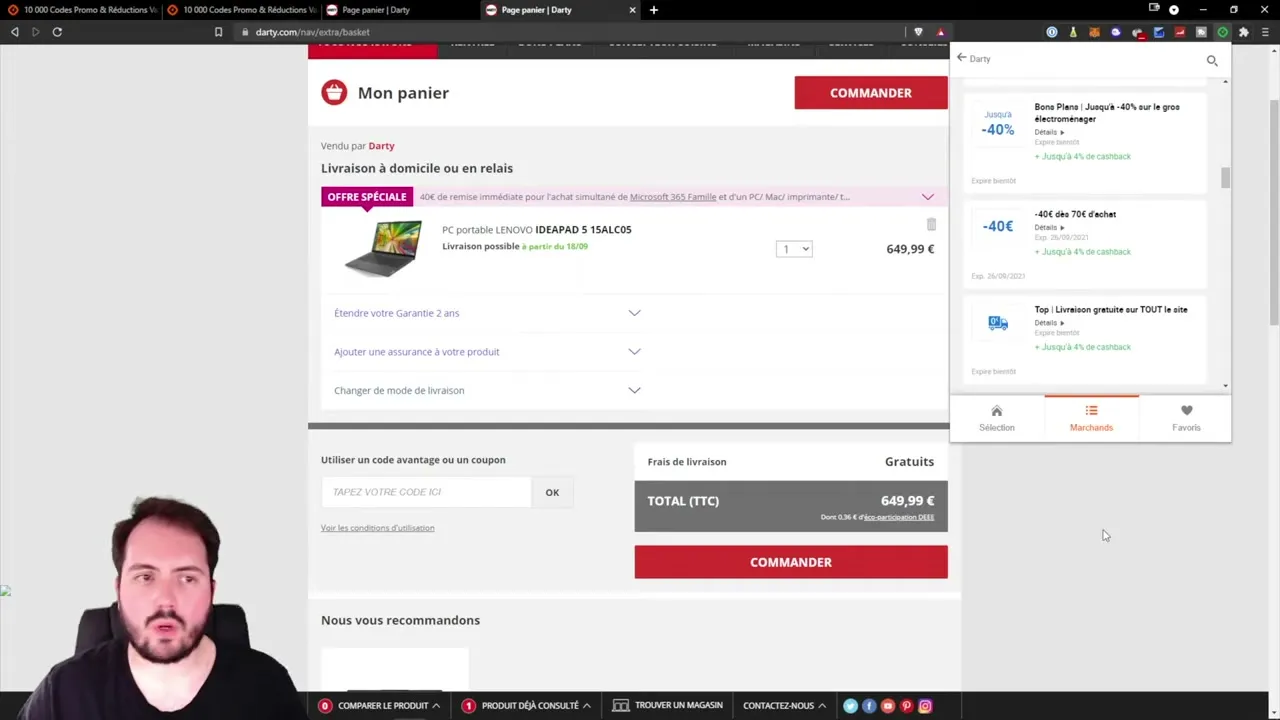Click the red COMMANDER button
The image size is (1280, 720).
790,562
